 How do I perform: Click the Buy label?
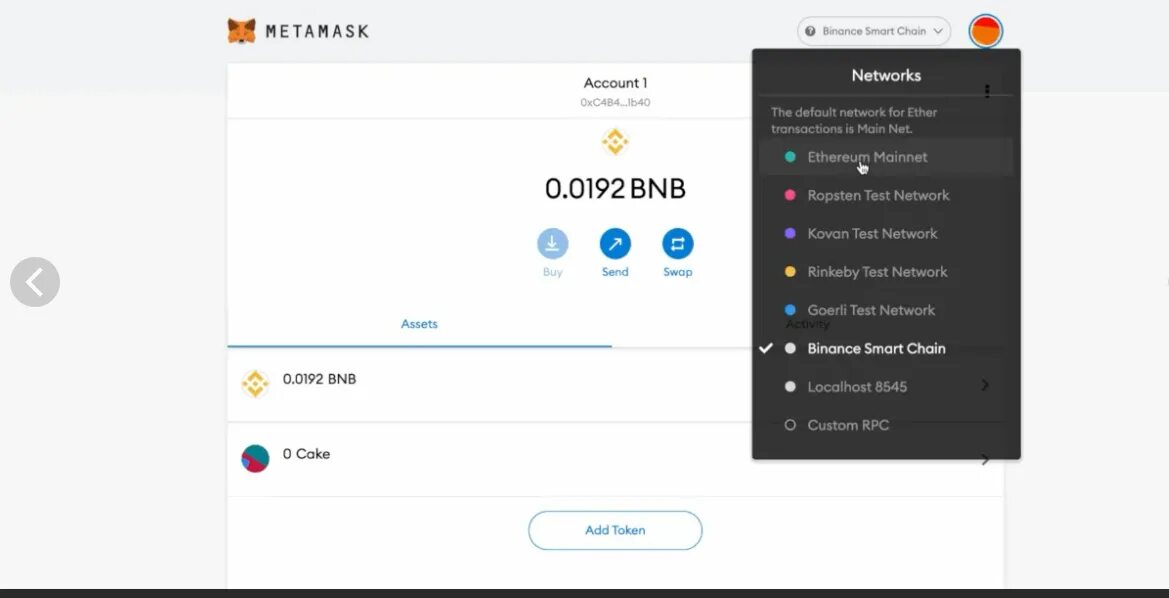[x=552, y=272]
